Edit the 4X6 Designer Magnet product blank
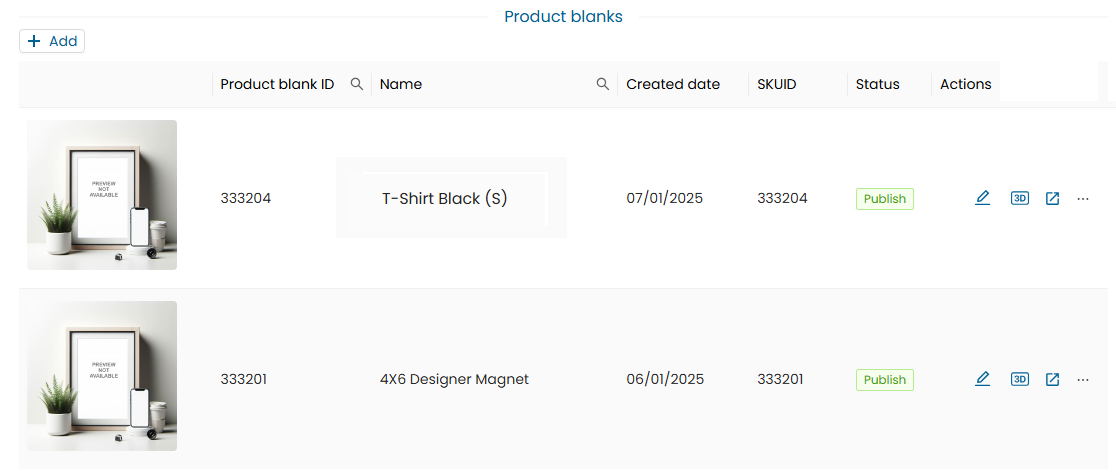Image resolution: width=1116 pixels, height=473 pixels. tap(982, 379)
